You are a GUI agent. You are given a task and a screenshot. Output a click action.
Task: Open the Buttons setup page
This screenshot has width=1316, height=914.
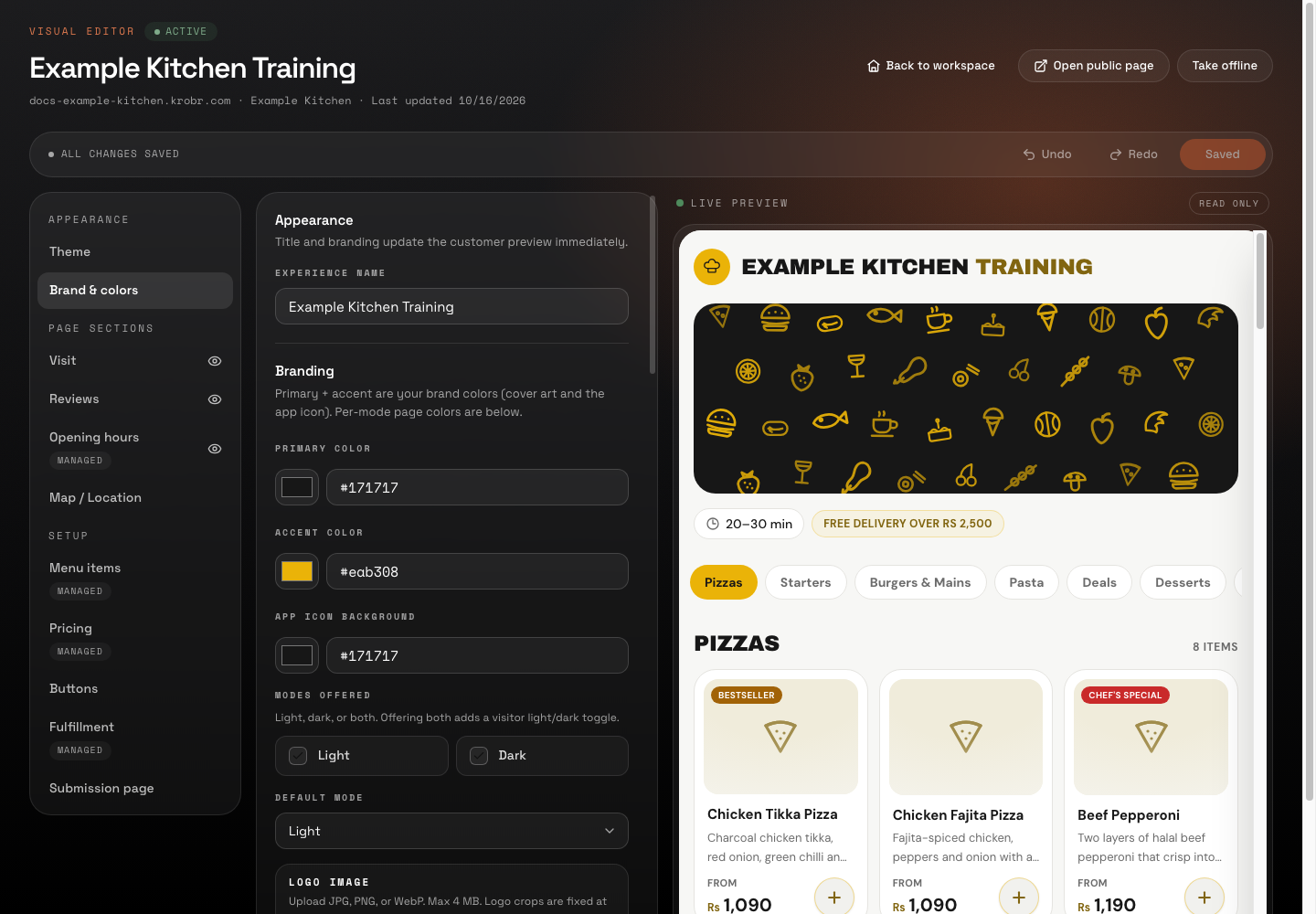click(x=135, y=689)
